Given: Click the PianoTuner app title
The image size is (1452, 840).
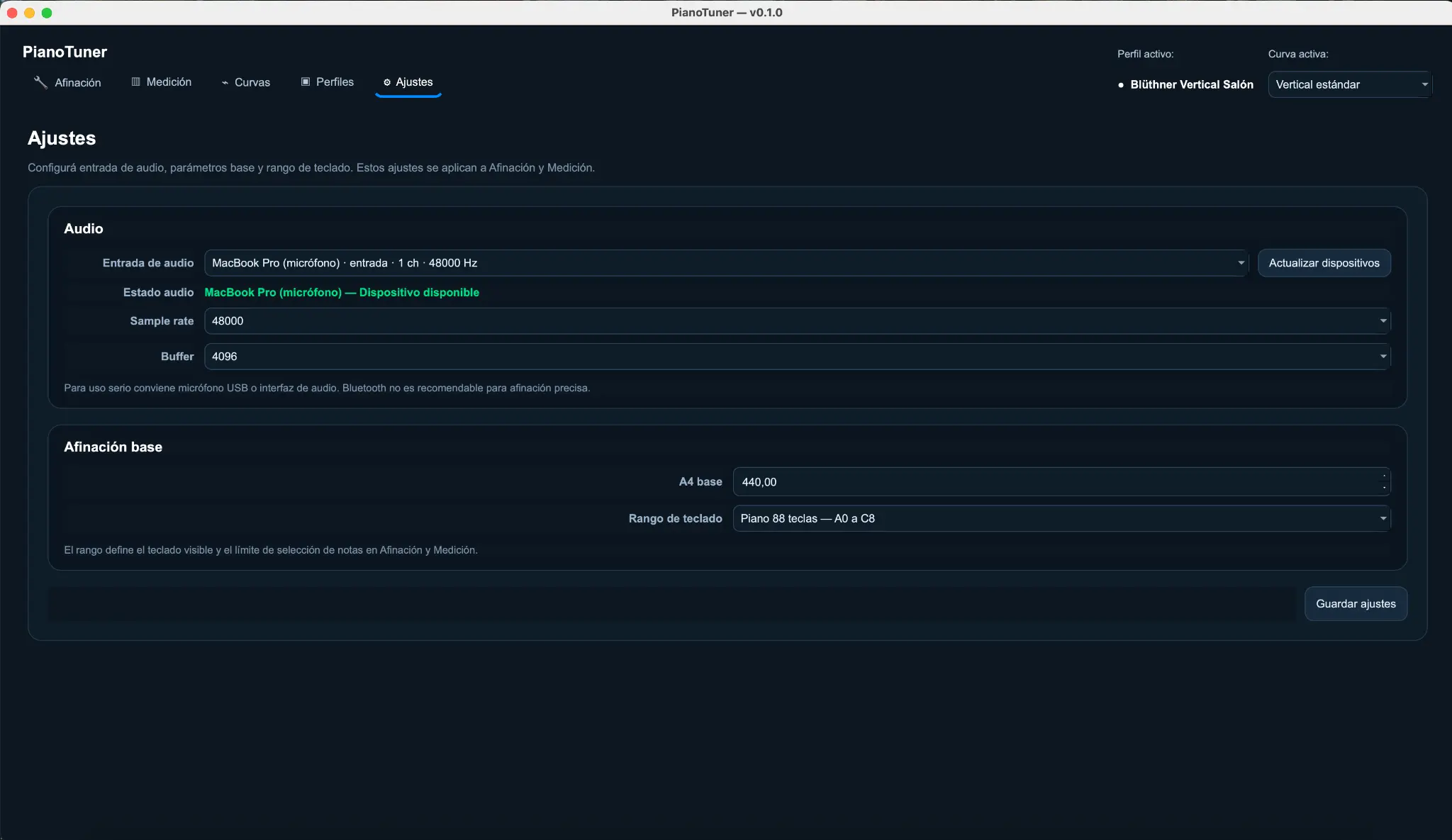Looking at the screenshot, I should point(65,52).
